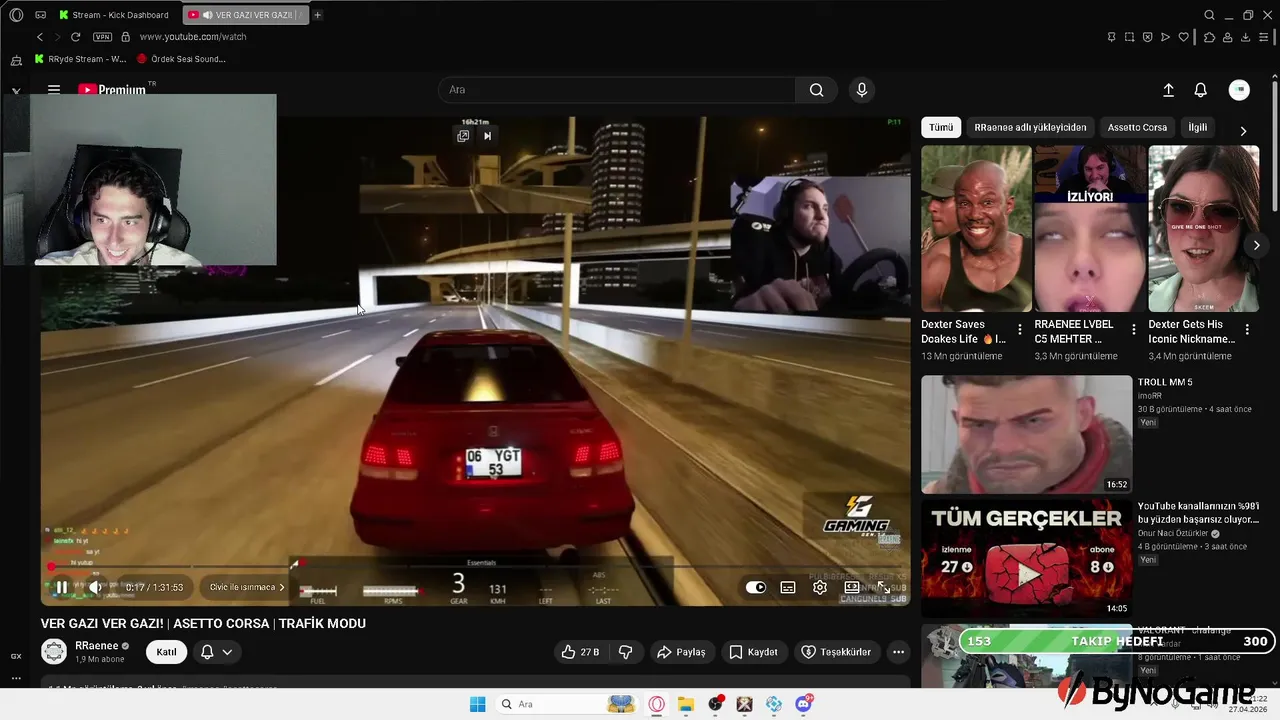The width and height of the screenshot is (1280, 720).
Task: Reload the page in browser
Action: [75, 37]
